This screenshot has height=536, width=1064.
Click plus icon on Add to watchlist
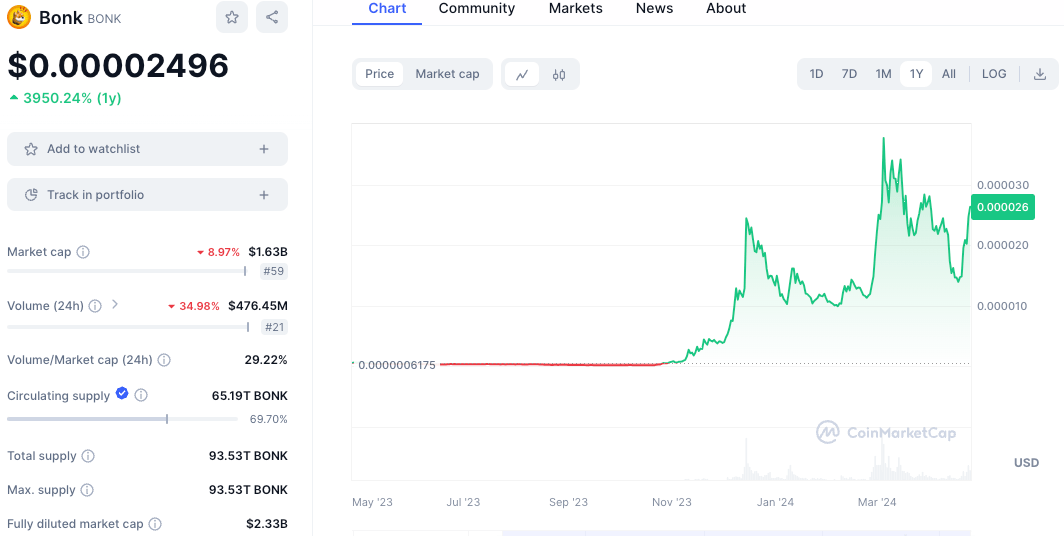point(264,149)
